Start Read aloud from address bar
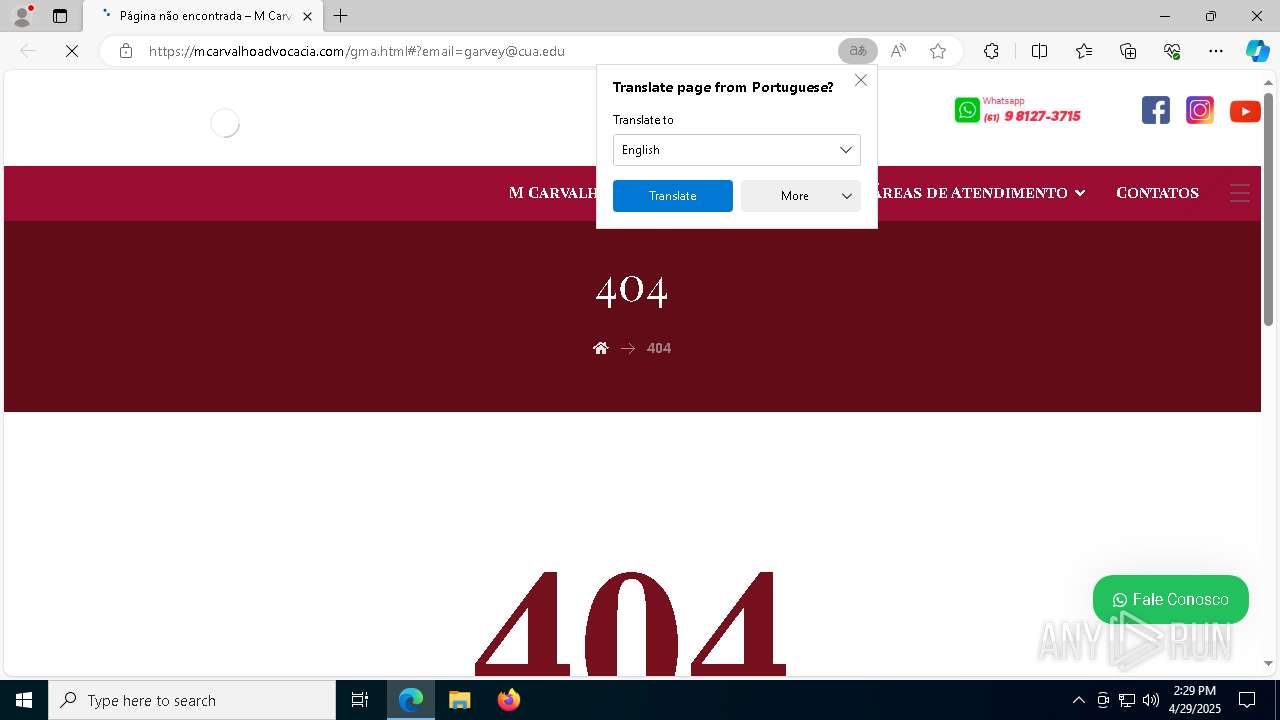This screenshot has width=1280, height=720. coord(898,51)
